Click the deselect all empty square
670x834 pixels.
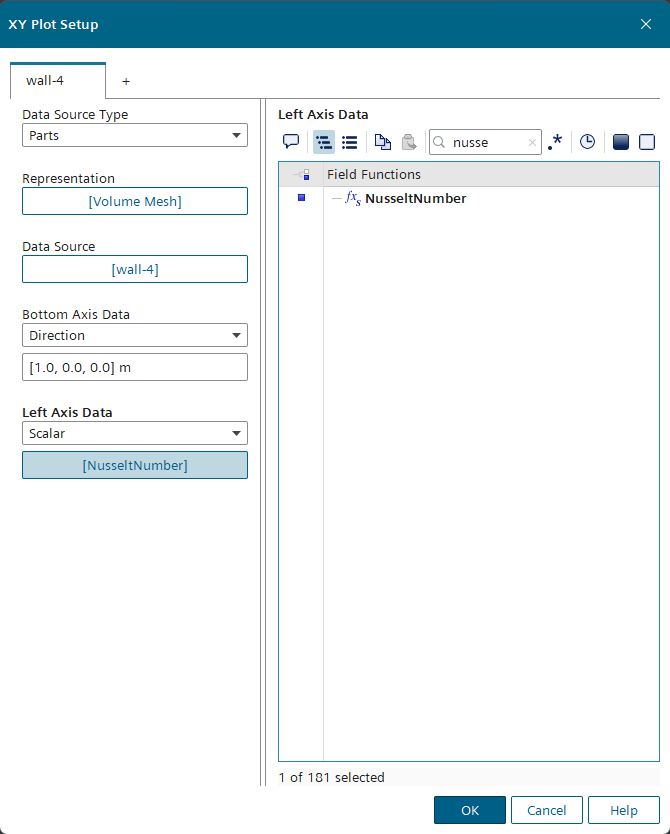[646, 142]
